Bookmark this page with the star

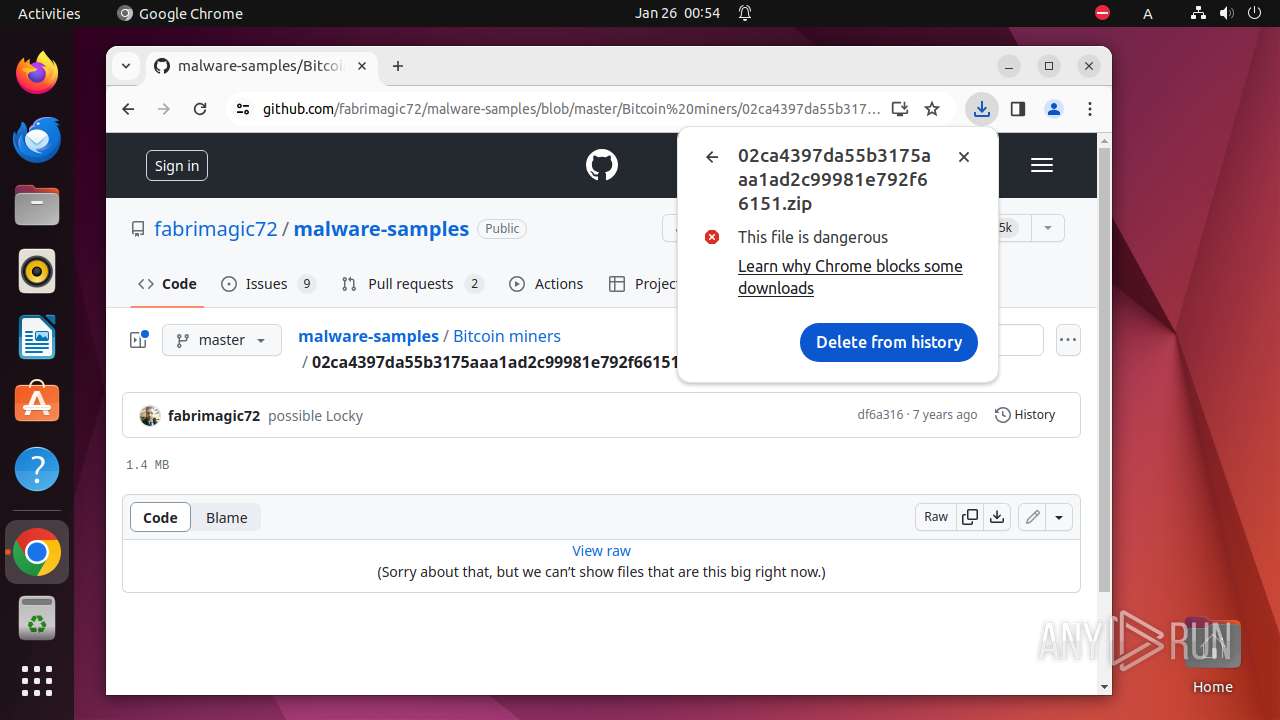click(x=932, y=109)
